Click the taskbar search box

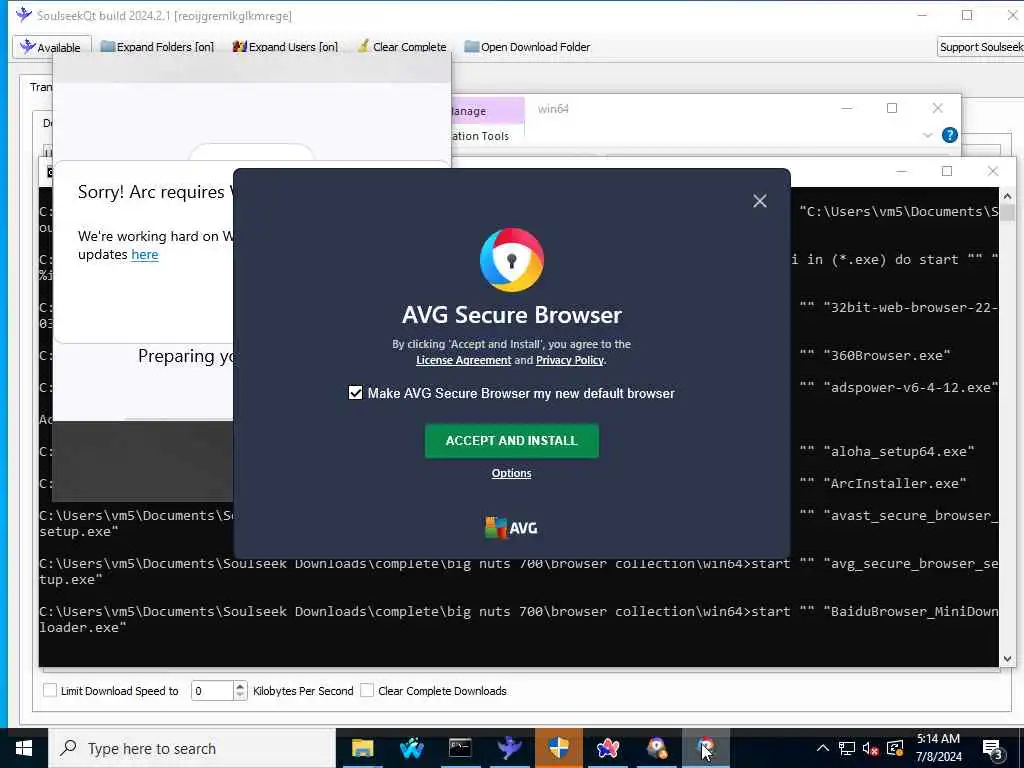192,748
